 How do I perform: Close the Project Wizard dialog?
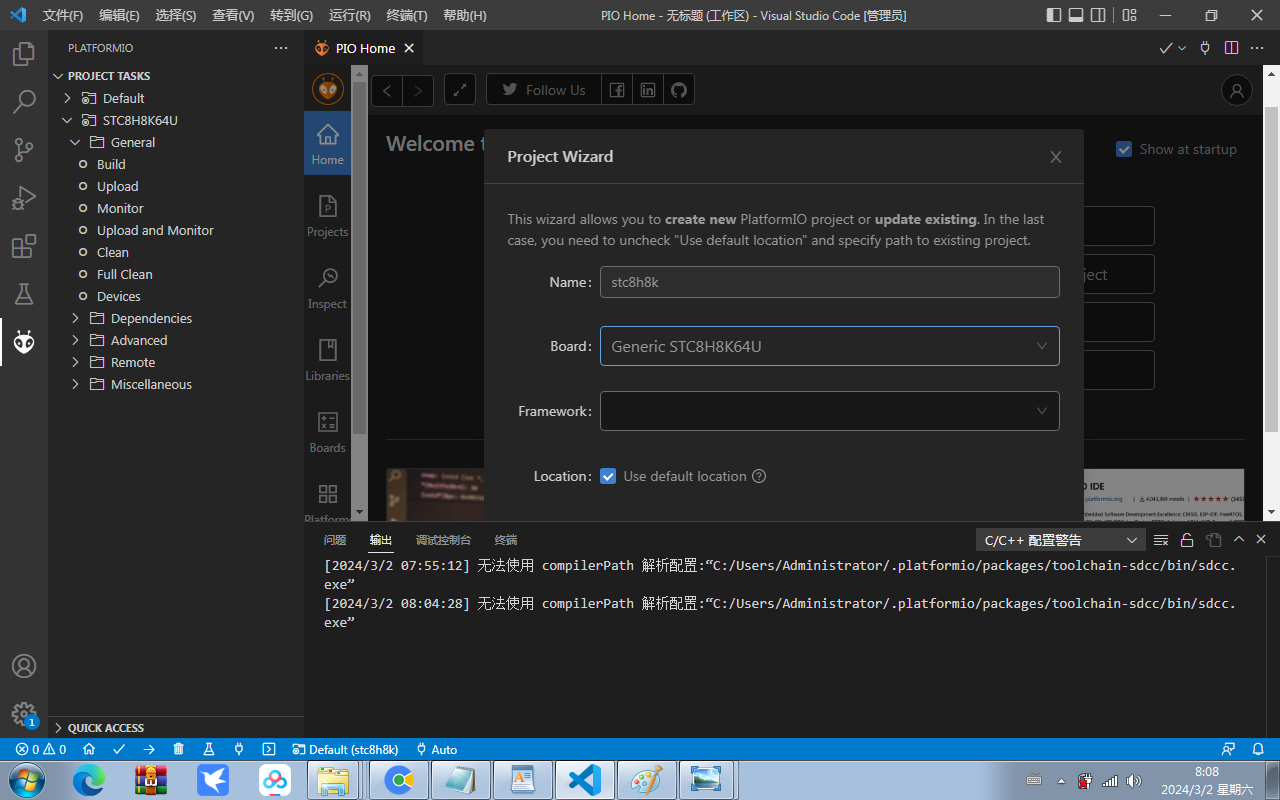pyautogui.click(x=1055, y=157)
